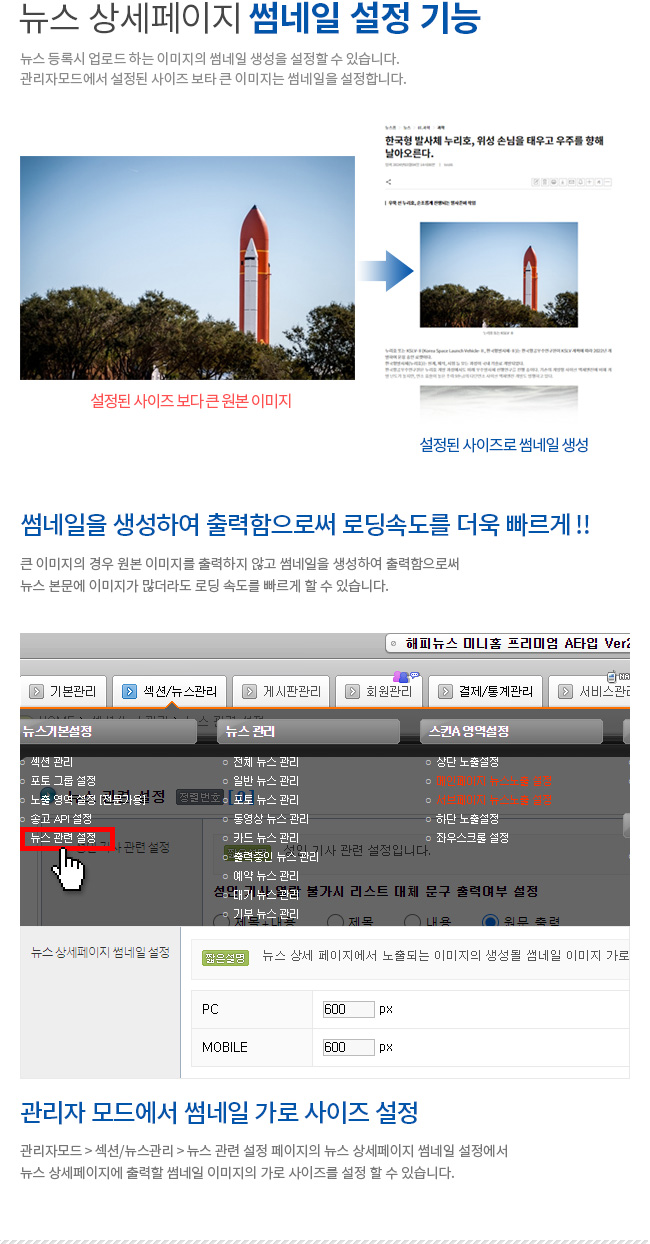Select the 원문 출력 radio button
The image size is (650, 1244).
(x=490, y=920)
